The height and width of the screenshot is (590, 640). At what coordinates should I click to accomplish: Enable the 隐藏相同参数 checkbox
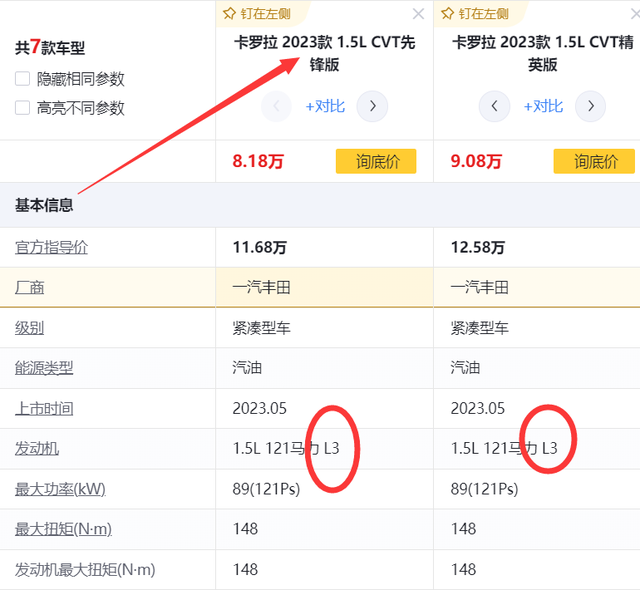pos(22,78)
